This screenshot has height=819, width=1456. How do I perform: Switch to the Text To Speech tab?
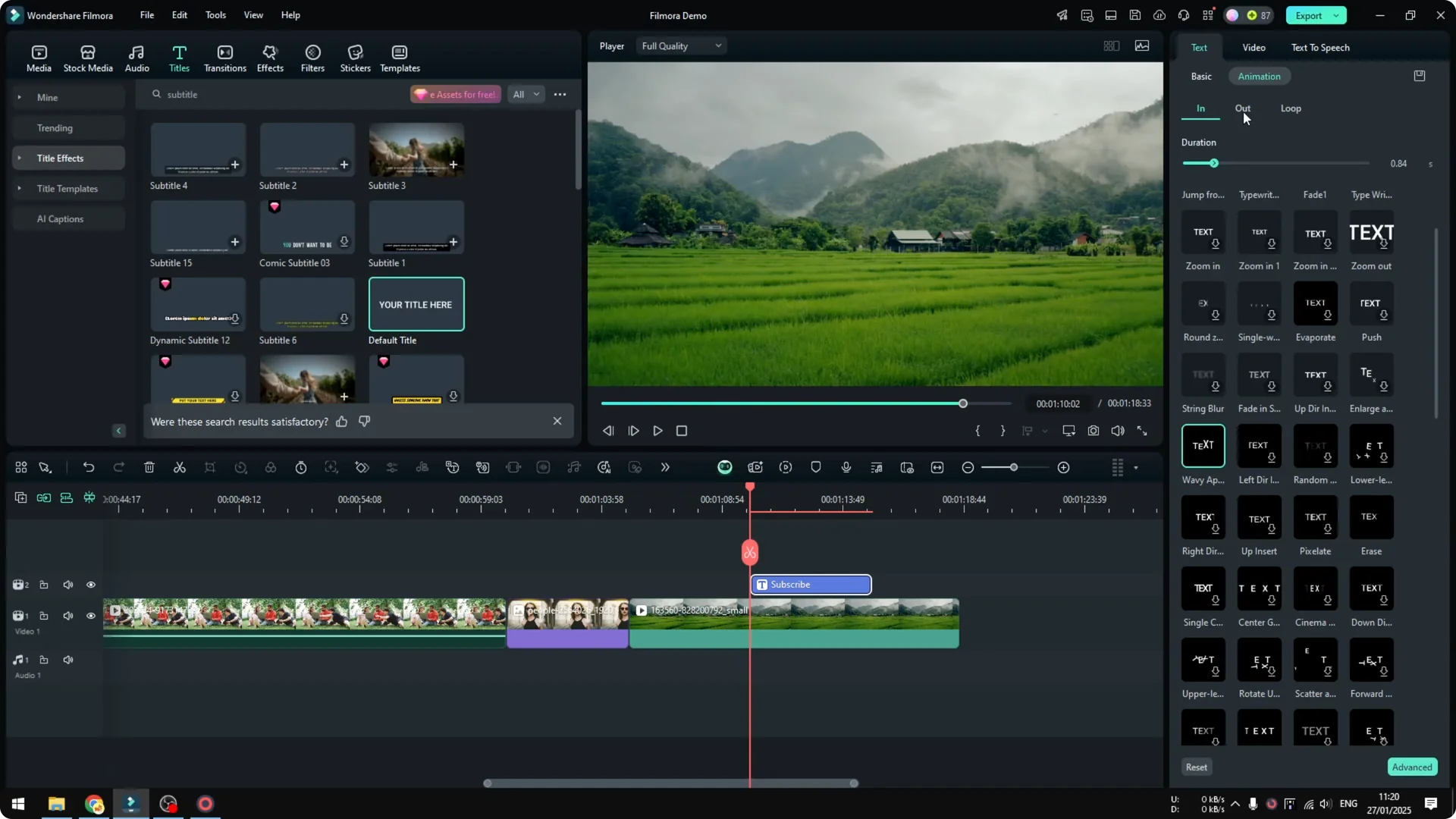(1320, 48)
